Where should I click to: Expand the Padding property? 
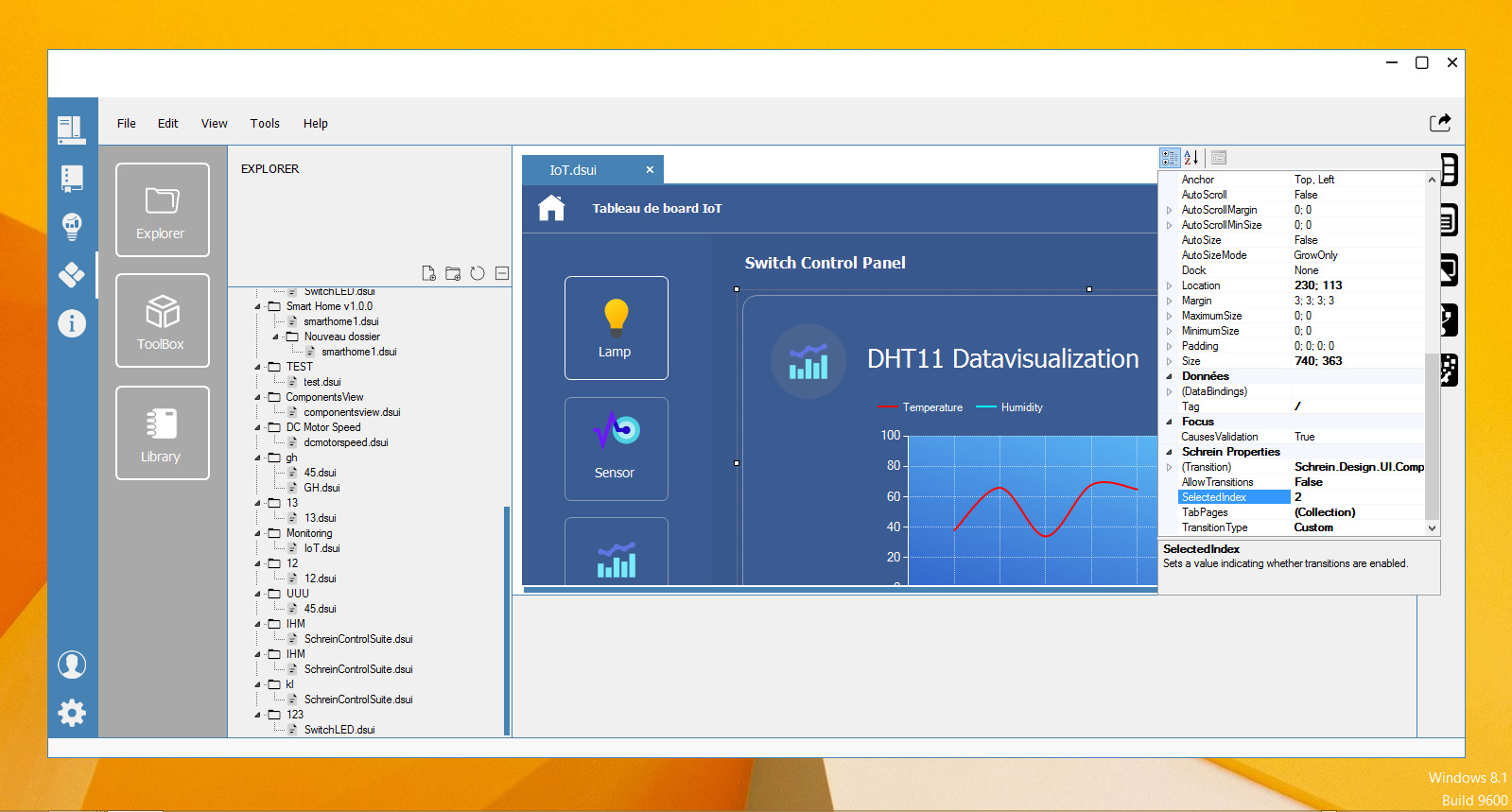click(1170, 346)
